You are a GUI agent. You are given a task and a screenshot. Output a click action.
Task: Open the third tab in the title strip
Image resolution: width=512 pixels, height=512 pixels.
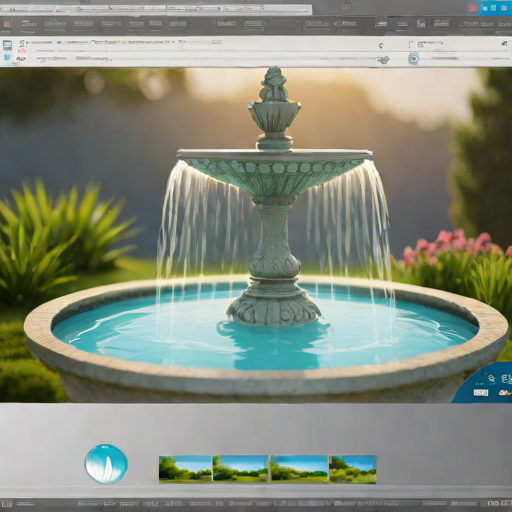[x=138, y=9]
